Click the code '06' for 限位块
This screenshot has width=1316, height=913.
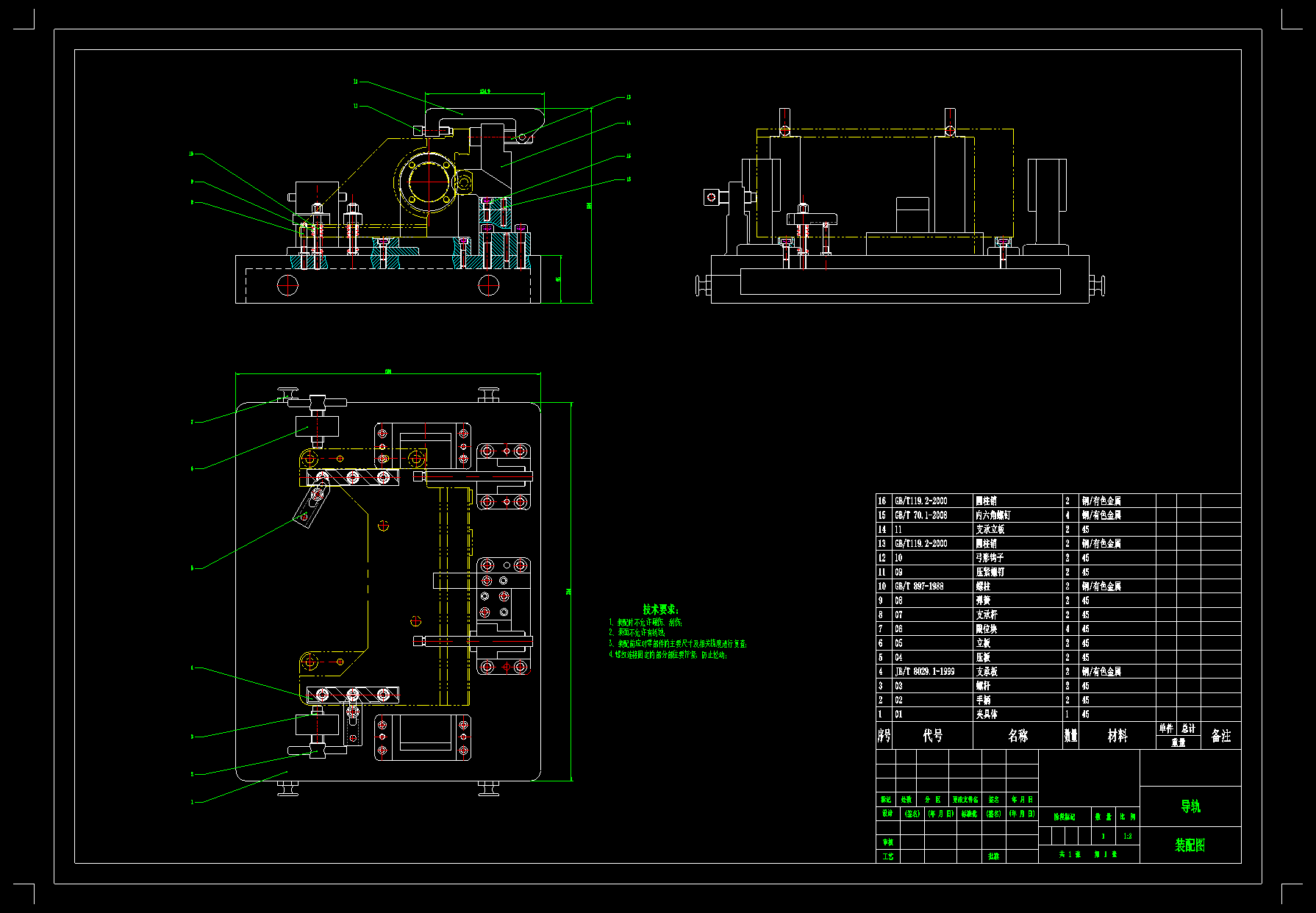(x=898, y=629)
